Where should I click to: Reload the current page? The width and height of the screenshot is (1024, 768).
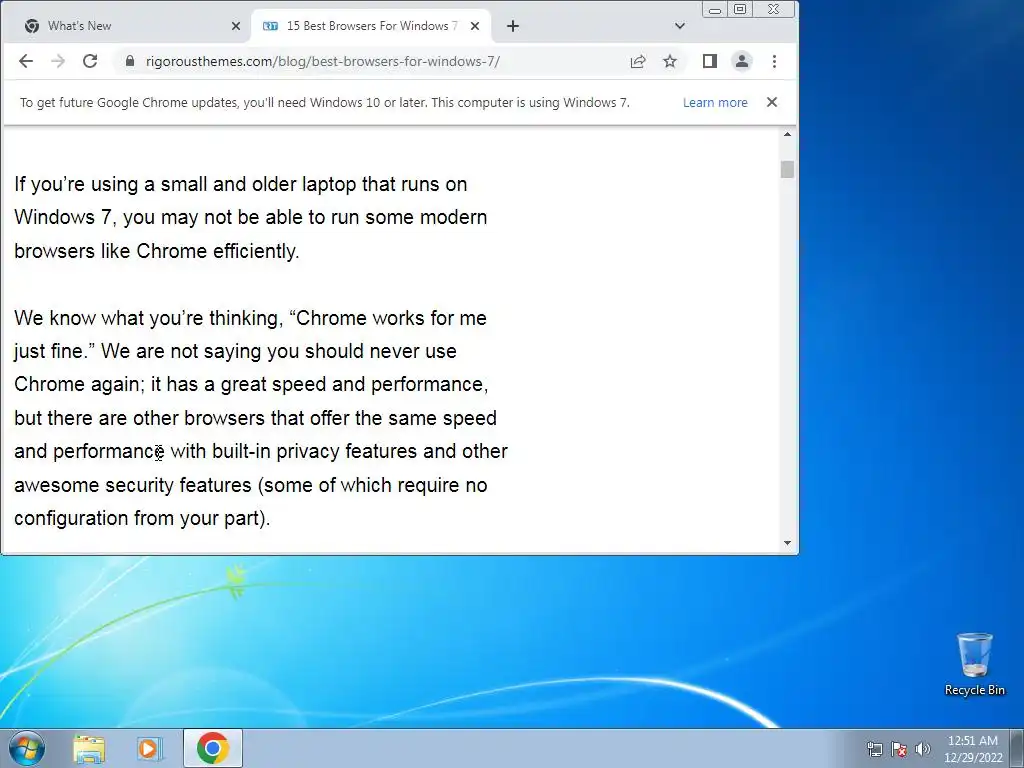[x=90, y=61]
